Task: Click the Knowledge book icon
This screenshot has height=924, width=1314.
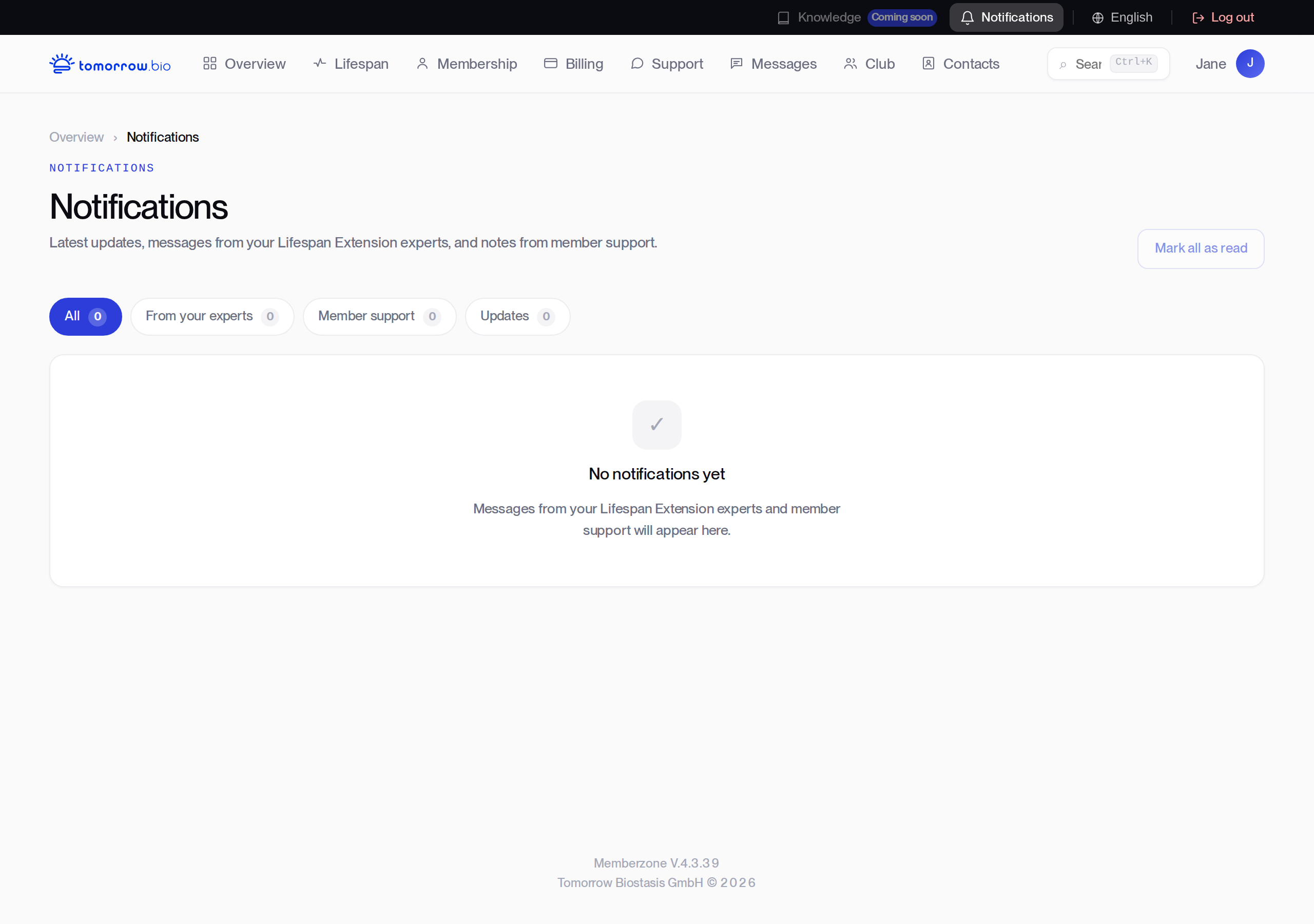Action: click(x=783, y=18)
